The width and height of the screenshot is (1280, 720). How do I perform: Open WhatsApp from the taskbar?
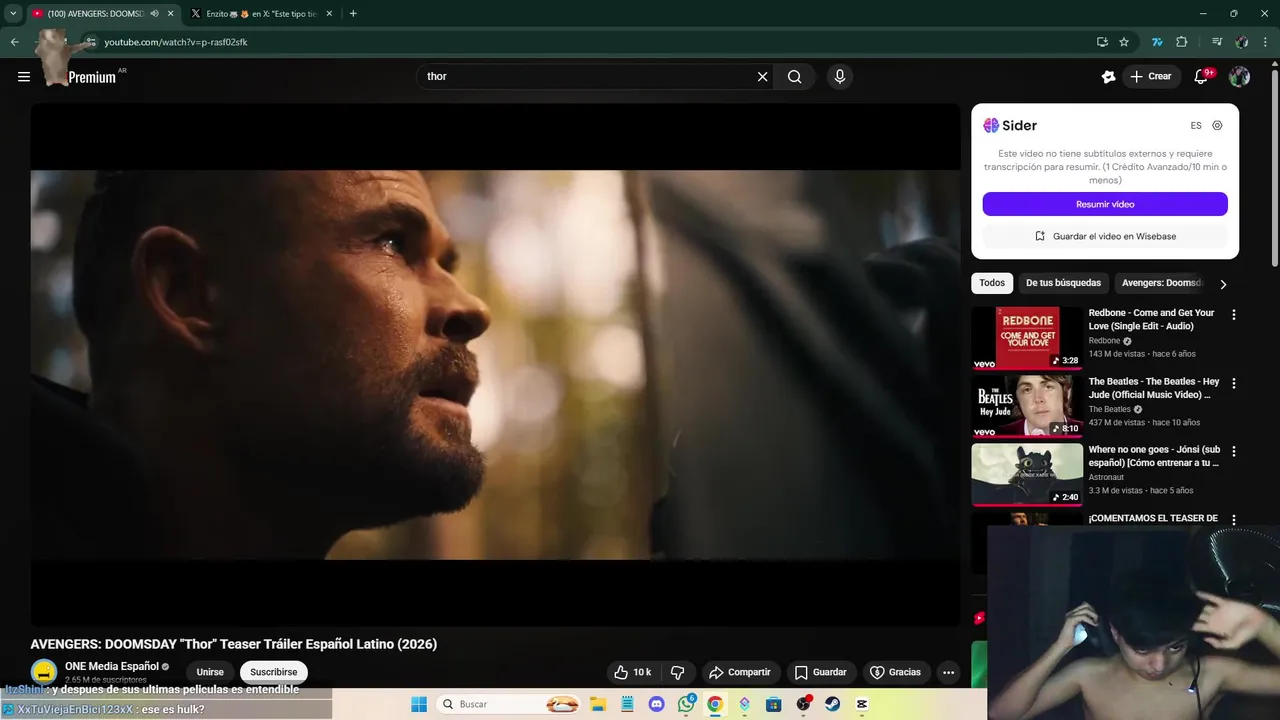coord(685,704)
